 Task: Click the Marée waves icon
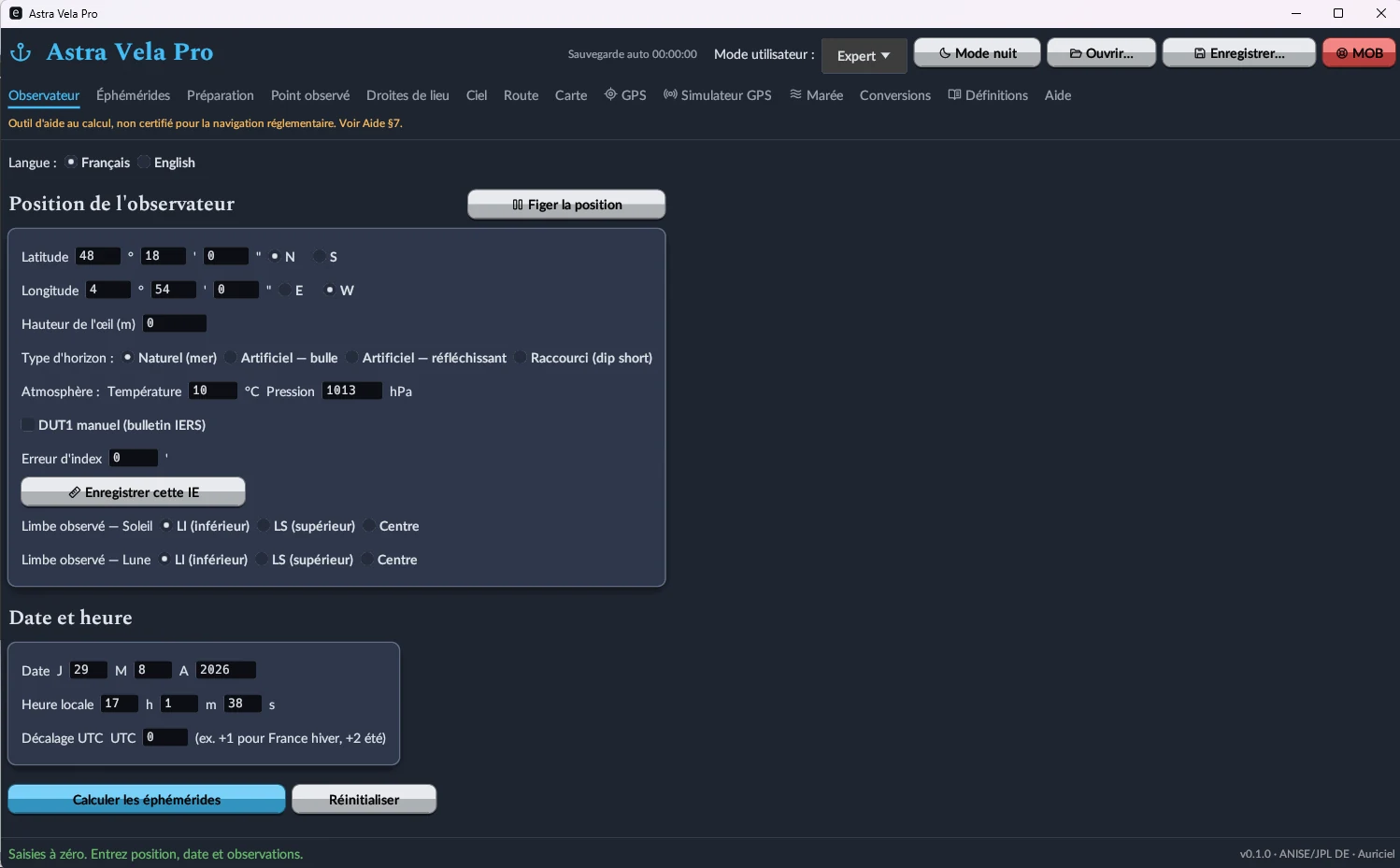coord(796,94)
